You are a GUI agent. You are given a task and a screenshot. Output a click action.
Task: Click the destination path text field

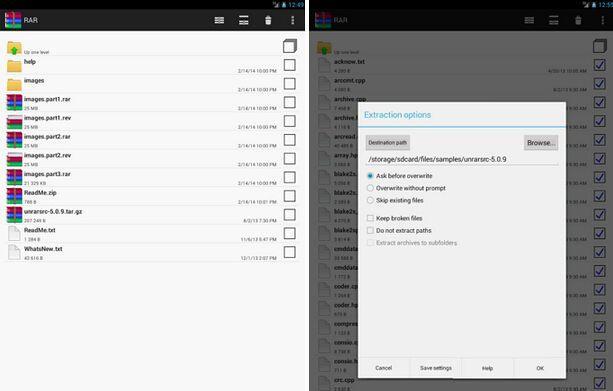tap(462, 159)
